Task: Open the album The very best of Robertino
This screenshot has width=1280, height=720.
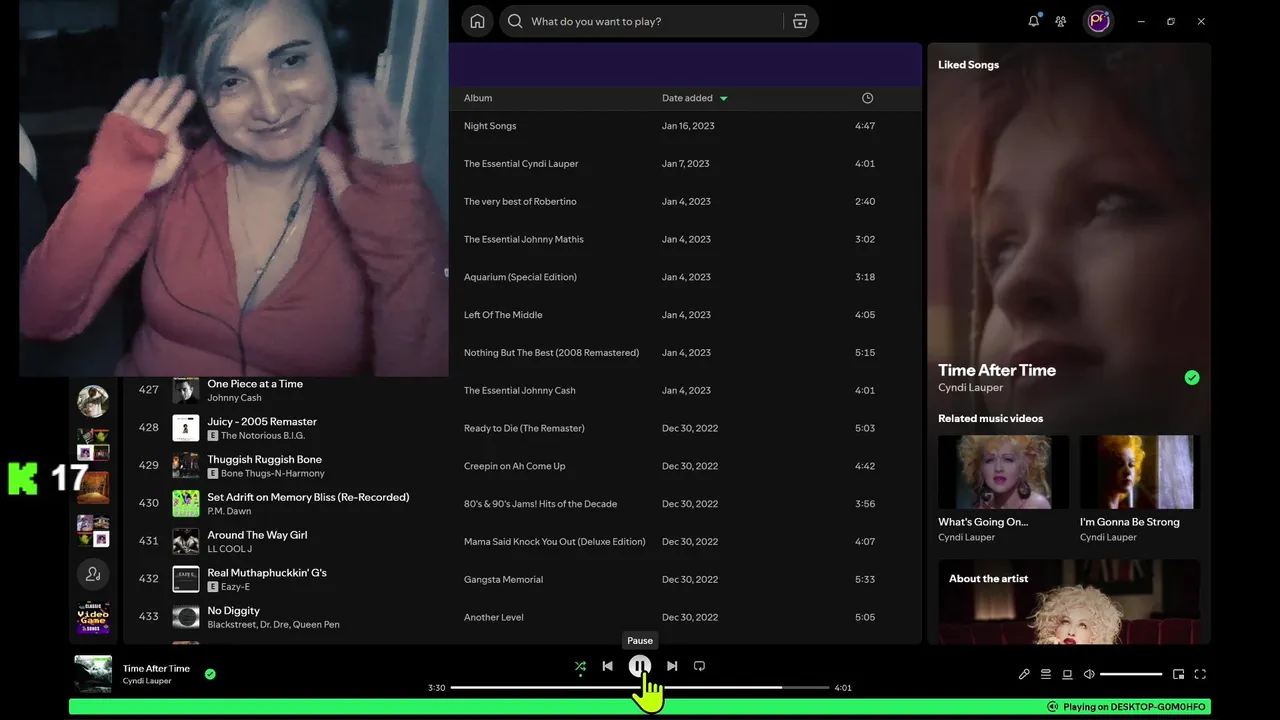Action: pyautogui.click(x=520, y=202)
